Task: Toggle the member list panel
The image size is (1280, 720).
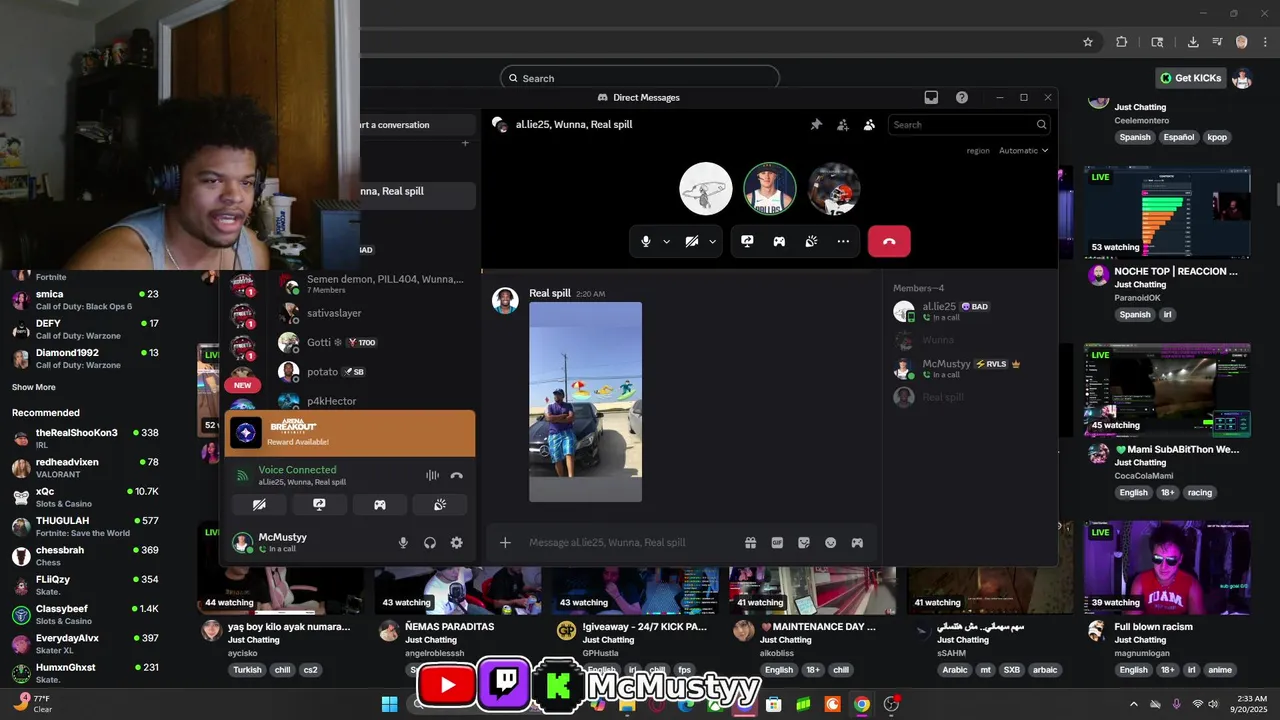Action: (869, 125)
